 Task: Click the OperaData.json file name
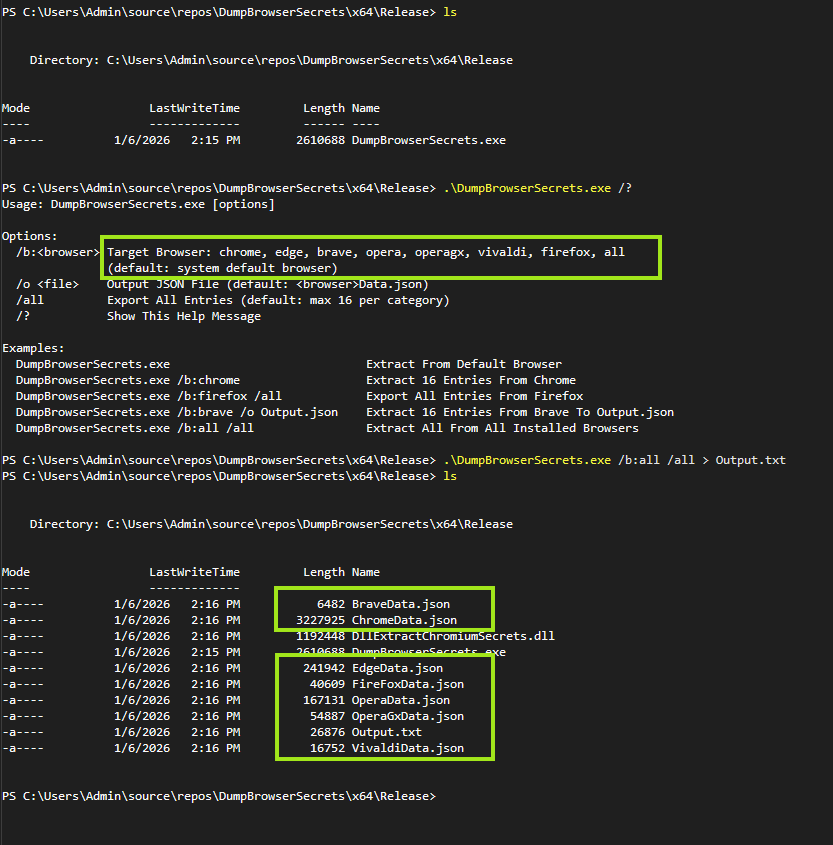(x=400, y=701)
